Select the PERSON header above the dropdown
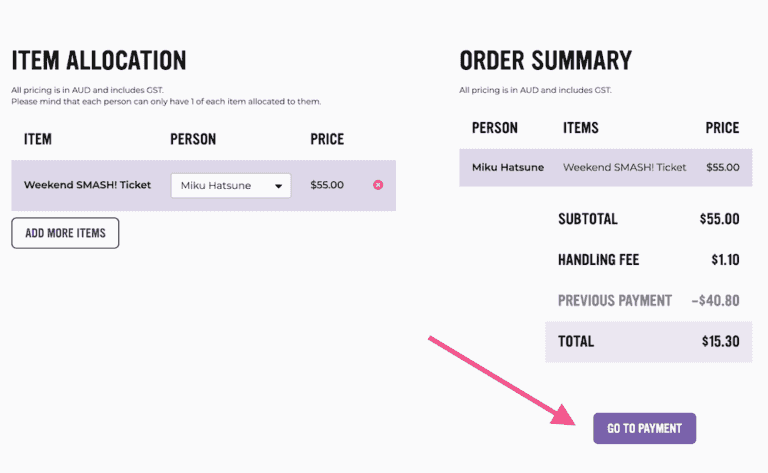Image resolution: width=768 pixels, height=473 pixels. [193, 139]
